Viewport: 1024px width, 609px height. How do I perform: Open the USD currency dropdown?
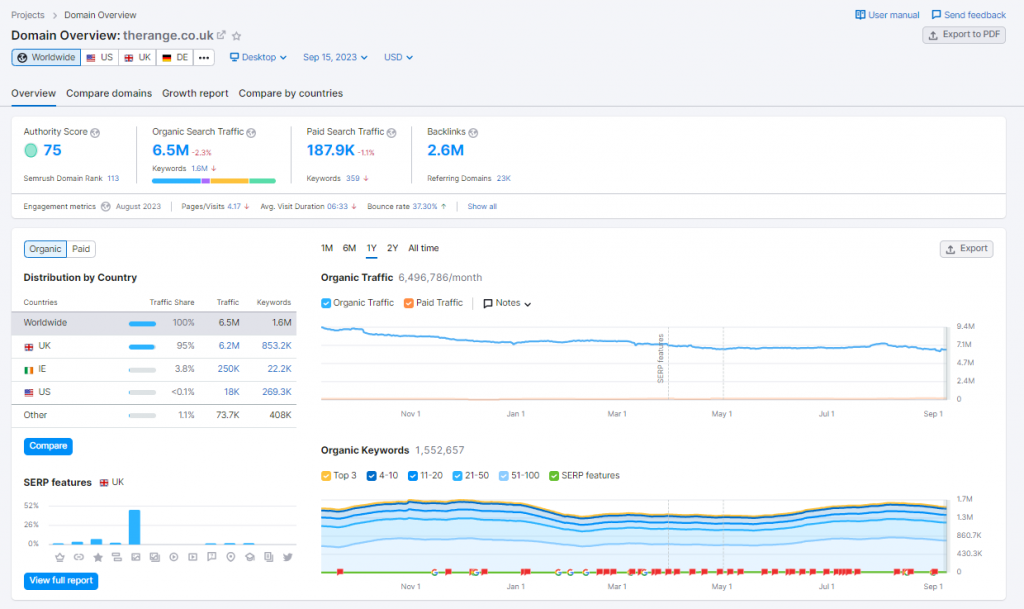(398, 58)
